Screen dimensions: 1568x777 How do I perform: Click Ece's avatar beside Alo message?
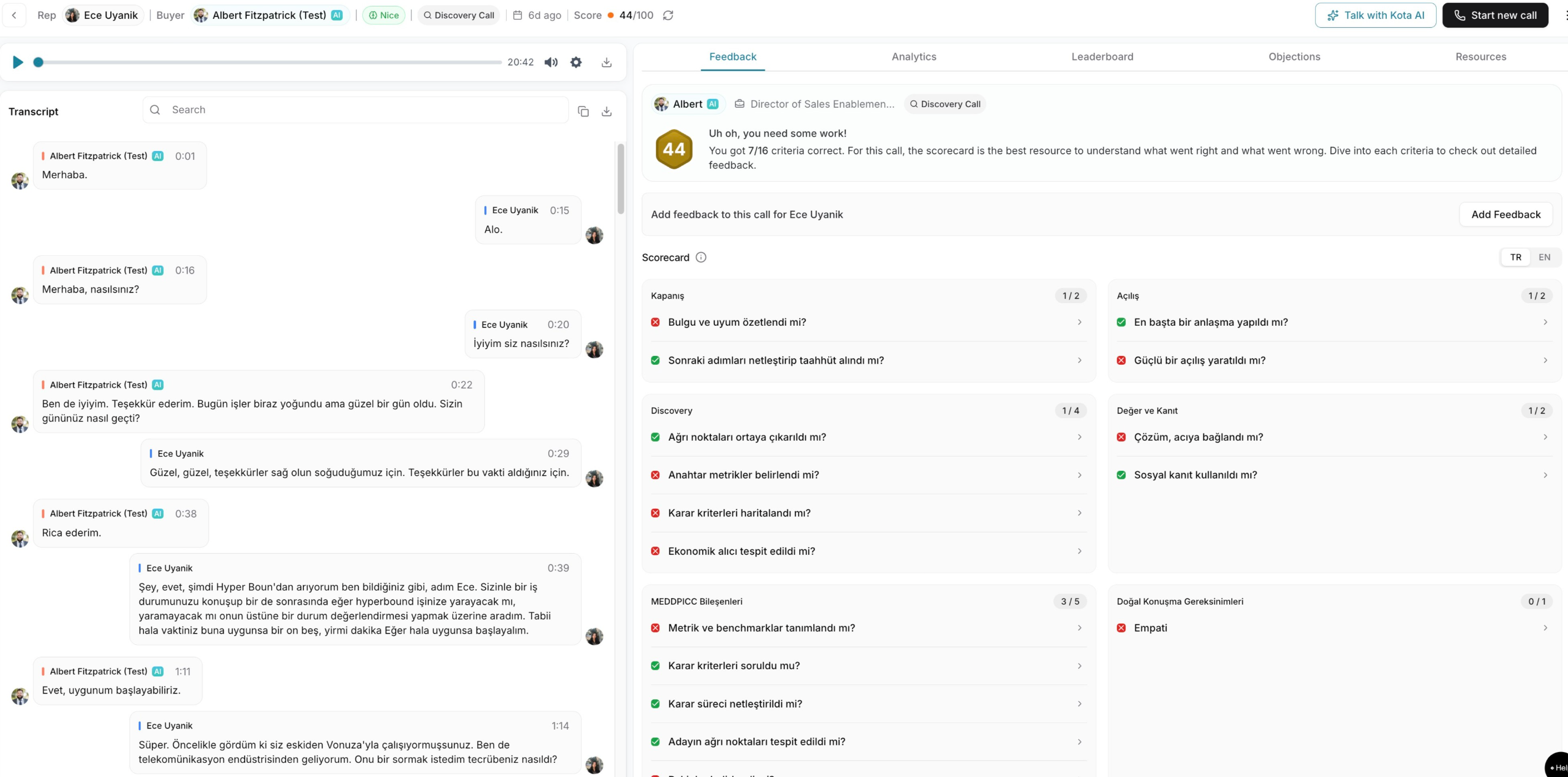coord(594,235)
